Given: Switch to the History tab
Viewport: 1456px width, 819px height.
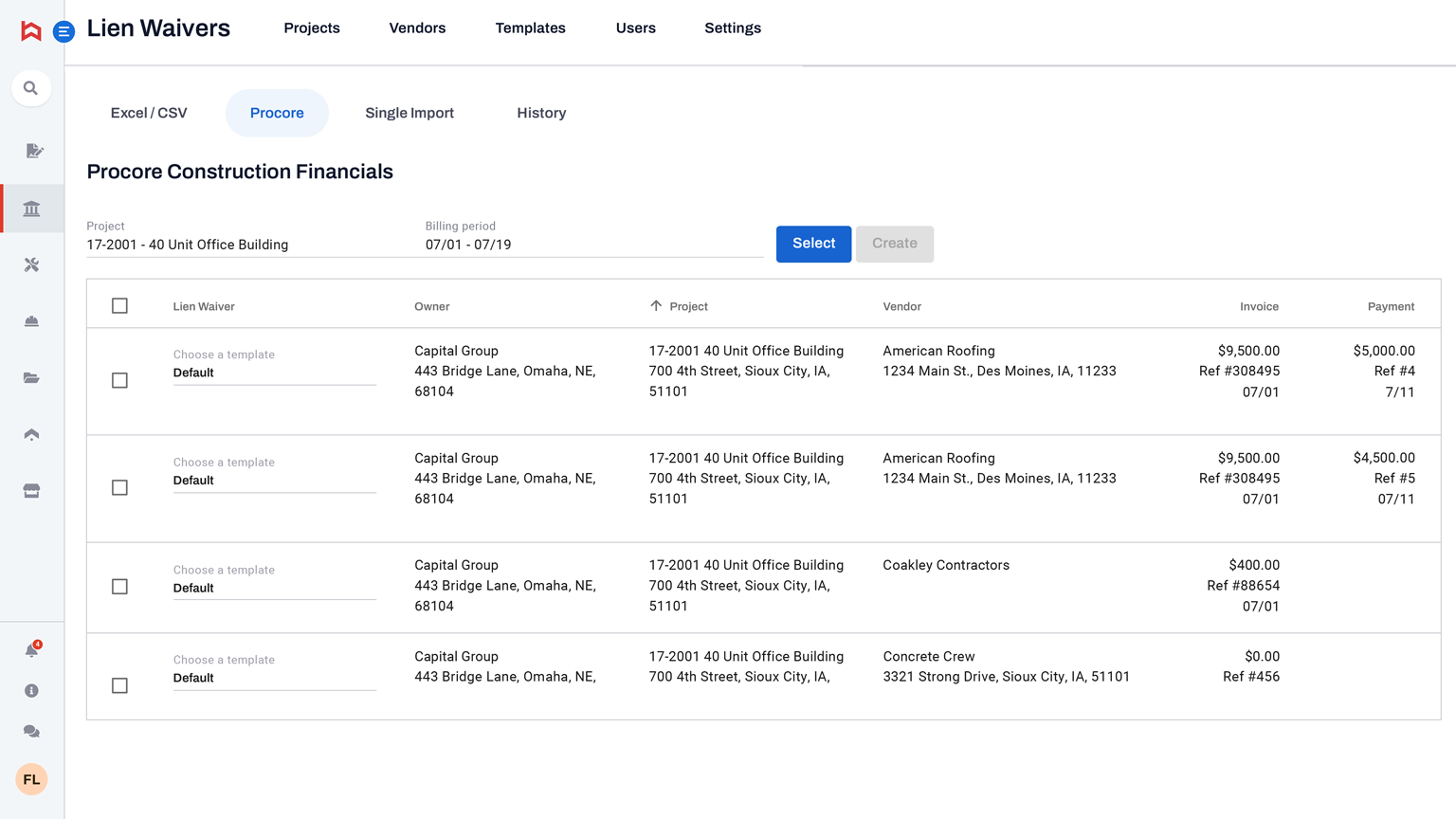Looking at the screenshot, I should (541, 113).
